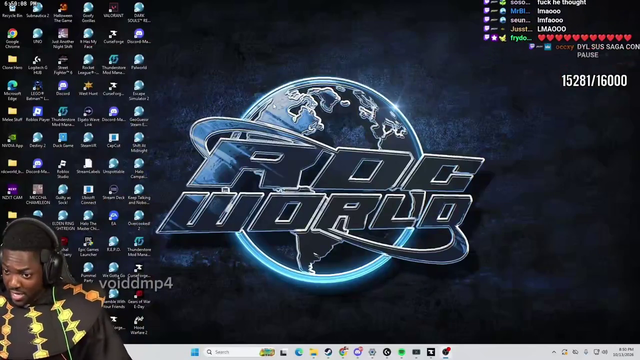This screenshot has height=360, width=640.
Task: Launch Destiny 2 desktop shortcut
Action: point(38,140)
